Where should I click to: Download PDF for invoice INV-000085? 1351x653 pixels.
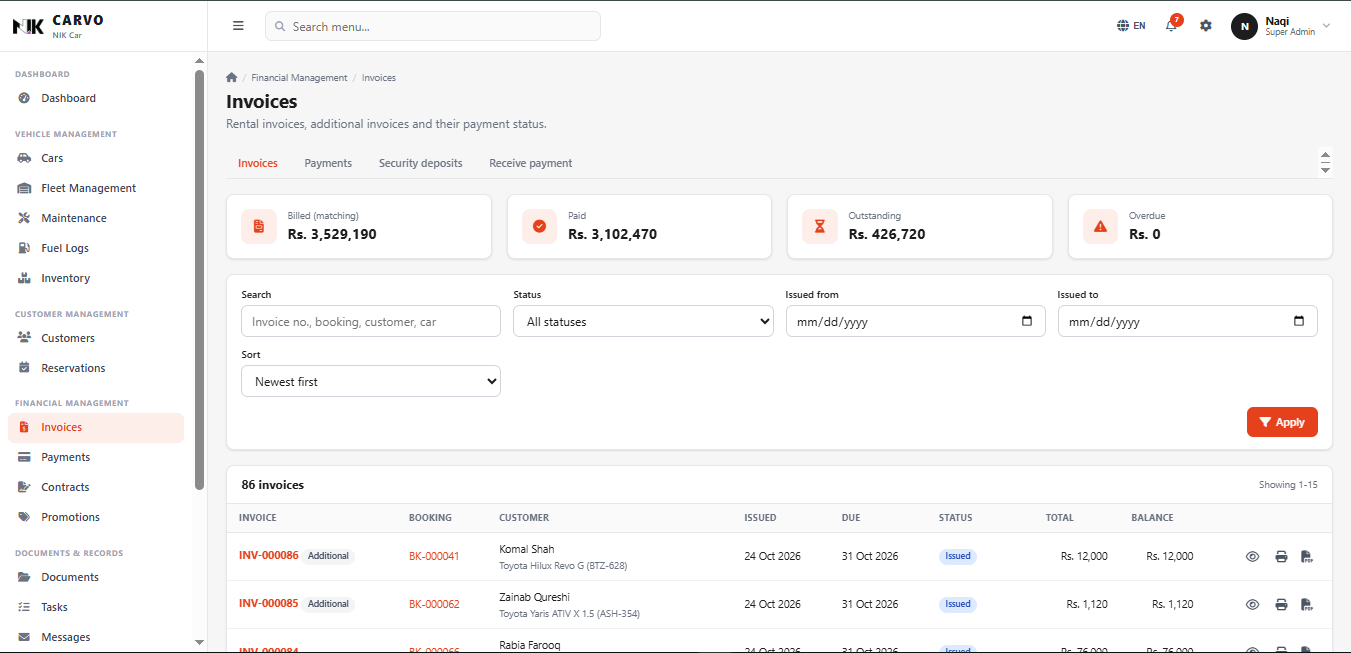(1306, 605)
